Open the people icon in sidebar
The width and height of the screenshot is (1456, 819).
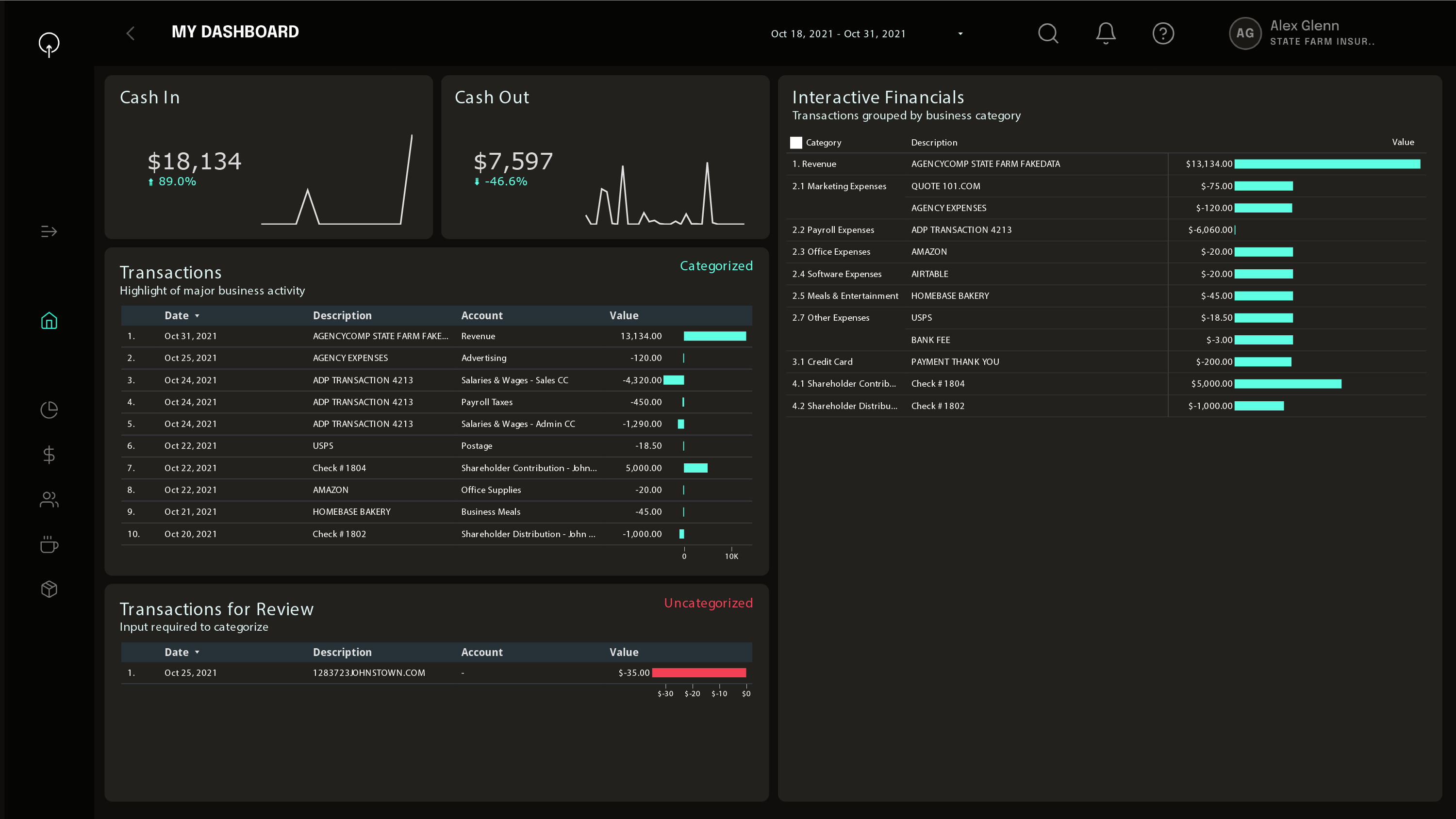pyautogui.click(x=49, y=499)
